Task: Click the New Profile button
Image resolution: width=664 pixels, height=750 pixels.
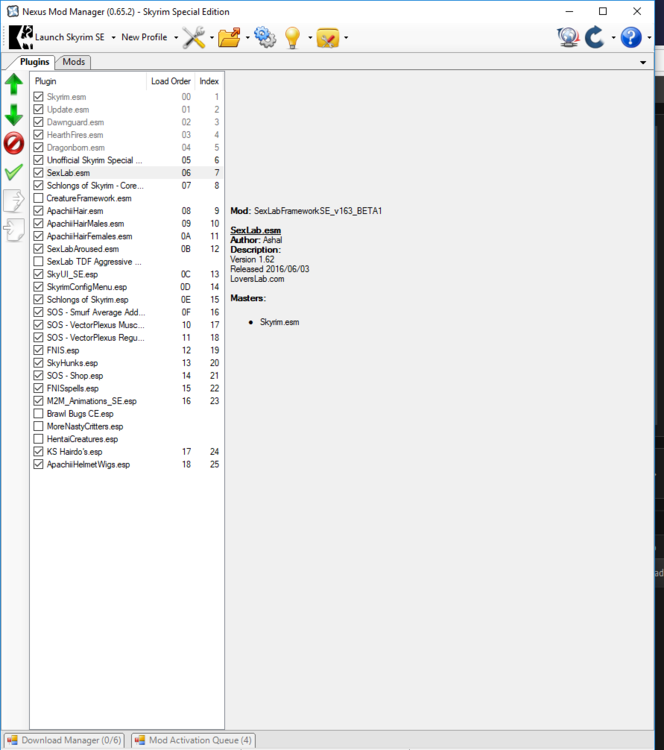Action: click(x=144, y=37)
